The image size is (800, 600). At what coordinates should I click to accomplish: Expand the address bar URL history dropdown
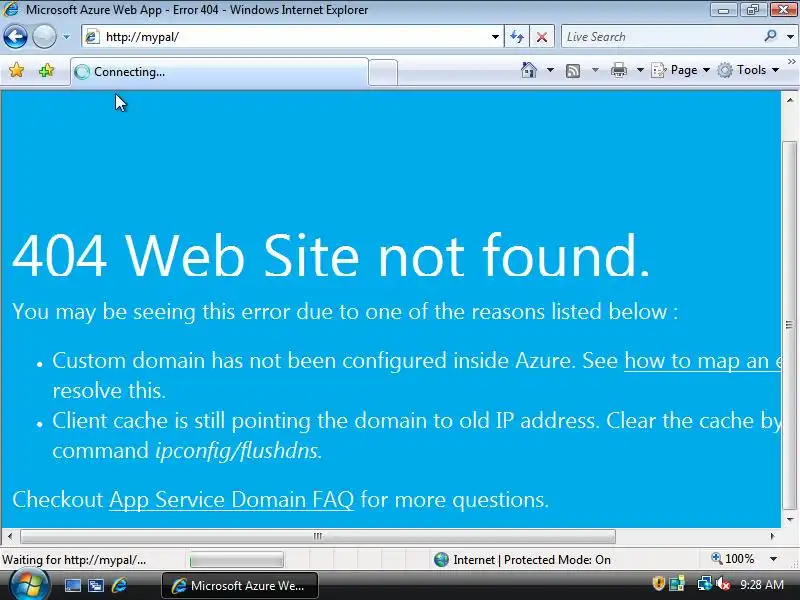[x=495, y=37]
